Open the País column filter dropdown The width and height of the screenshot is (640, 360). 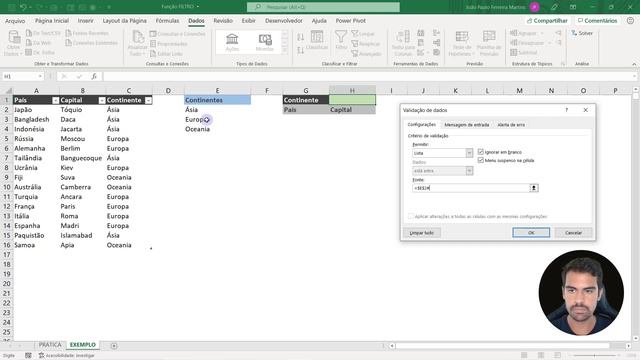coord(55,100)
